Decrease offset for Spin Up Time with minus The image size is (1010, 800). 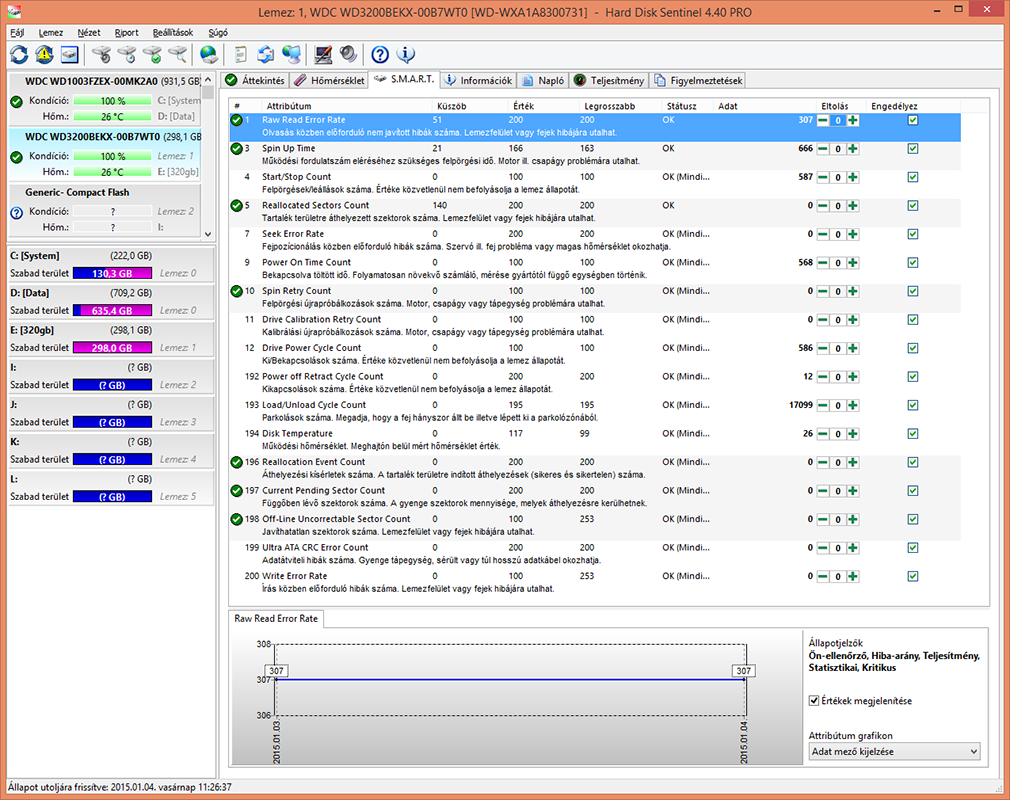coord(823,149)
